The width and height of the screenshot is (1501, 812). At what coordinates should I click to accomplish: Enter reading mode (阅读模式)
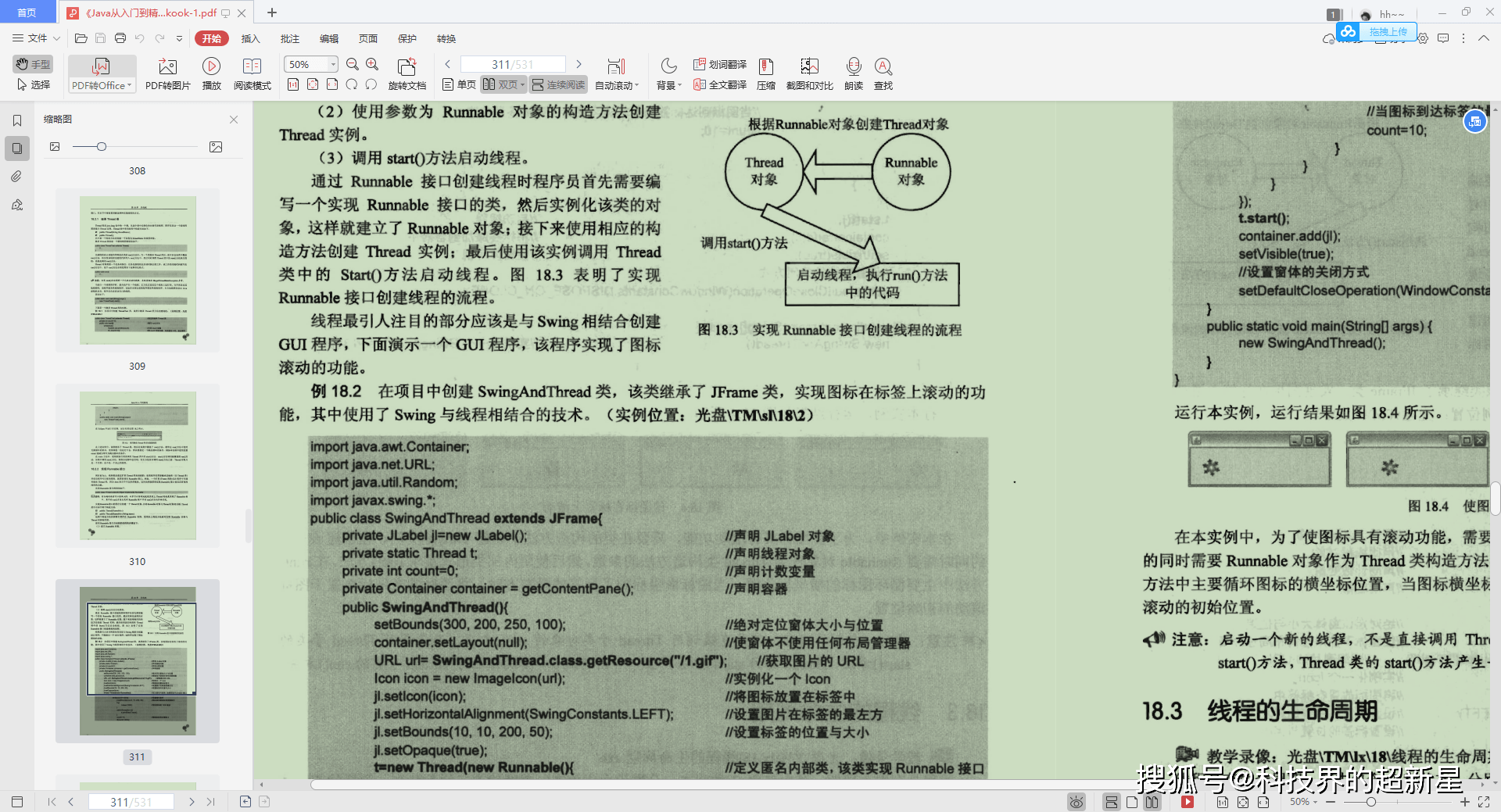[x=252, y=73]
